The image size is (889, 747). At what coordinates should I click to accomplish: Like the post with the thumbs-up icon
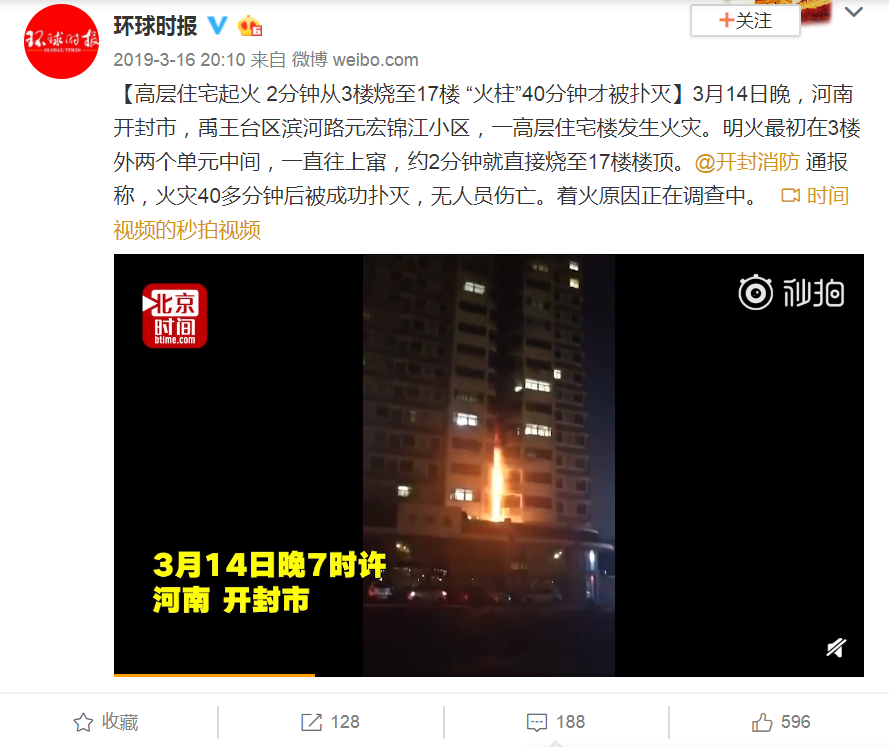click(762, 722)
